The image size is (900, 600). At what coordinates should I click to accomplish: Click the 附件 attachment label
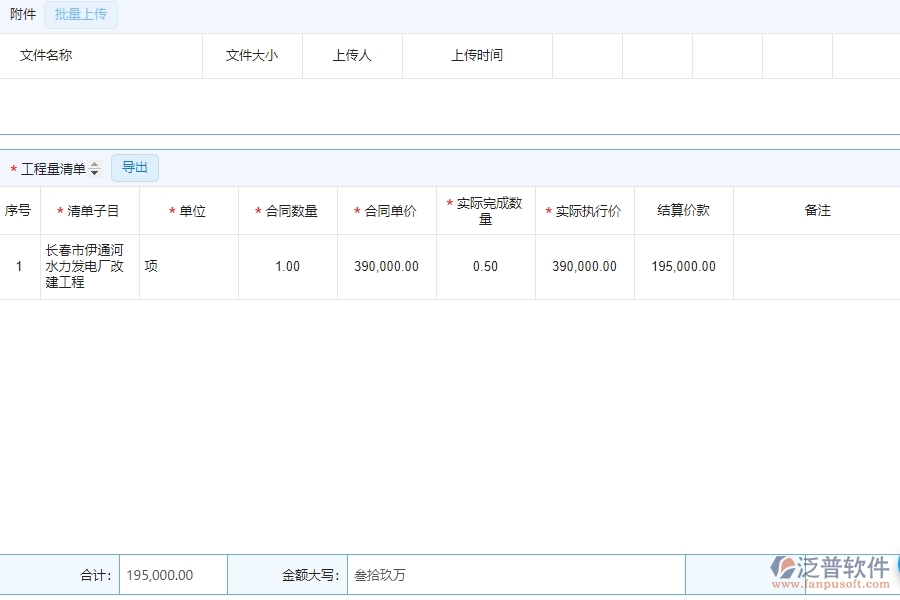pyautogui.click(x=22, y=15)
